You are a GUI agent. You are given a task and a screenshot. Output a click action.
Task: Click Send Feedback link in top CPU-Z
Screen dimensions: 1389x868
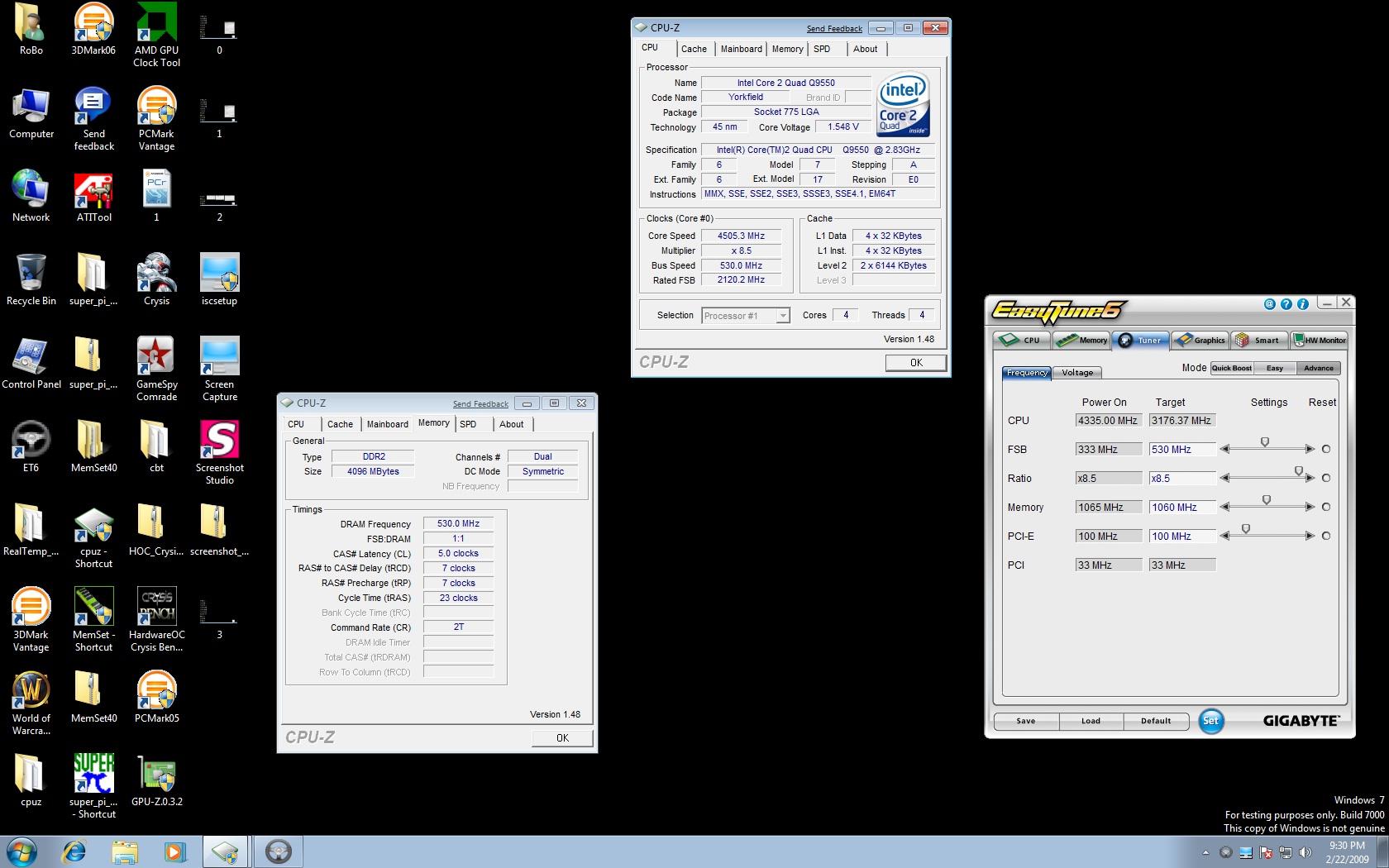(834, 29)
